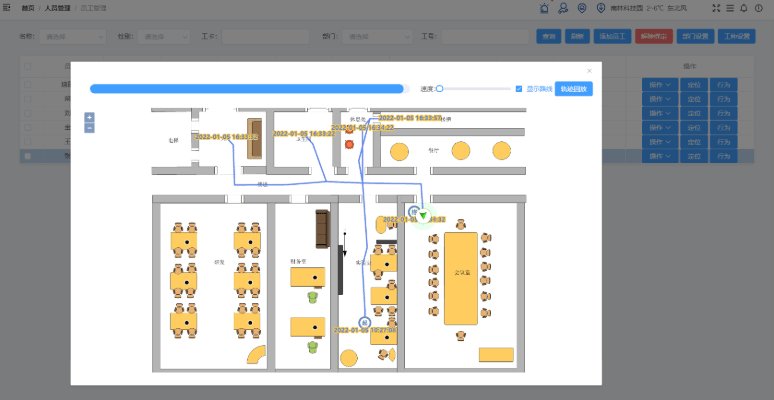Click the green arrow current-position marker
The height and width of the screenshot is (400, 774).
pyautogui.click(x=423, y=215)
